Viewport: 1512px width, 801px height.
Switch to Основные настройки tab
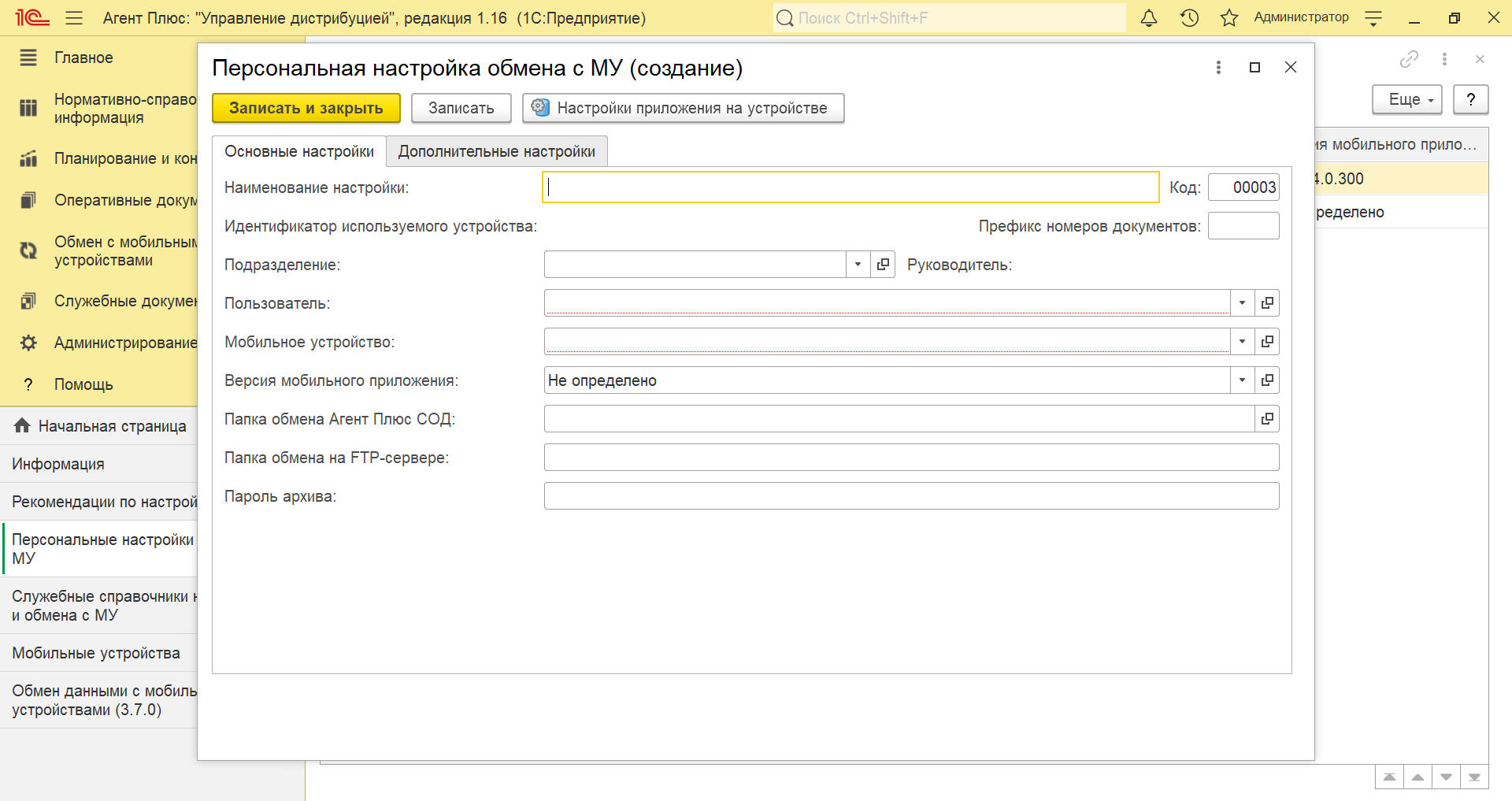[299, 151]
